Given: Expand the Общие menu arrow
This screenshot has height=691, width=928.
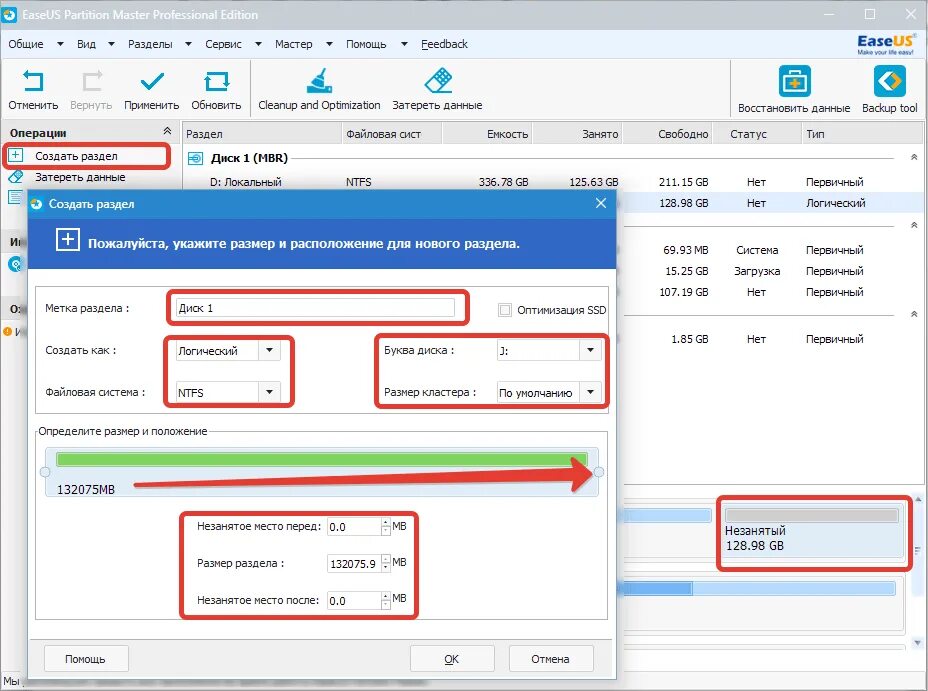Looking at the screenshot, I should pyautogui.click(x=60, y=44).
